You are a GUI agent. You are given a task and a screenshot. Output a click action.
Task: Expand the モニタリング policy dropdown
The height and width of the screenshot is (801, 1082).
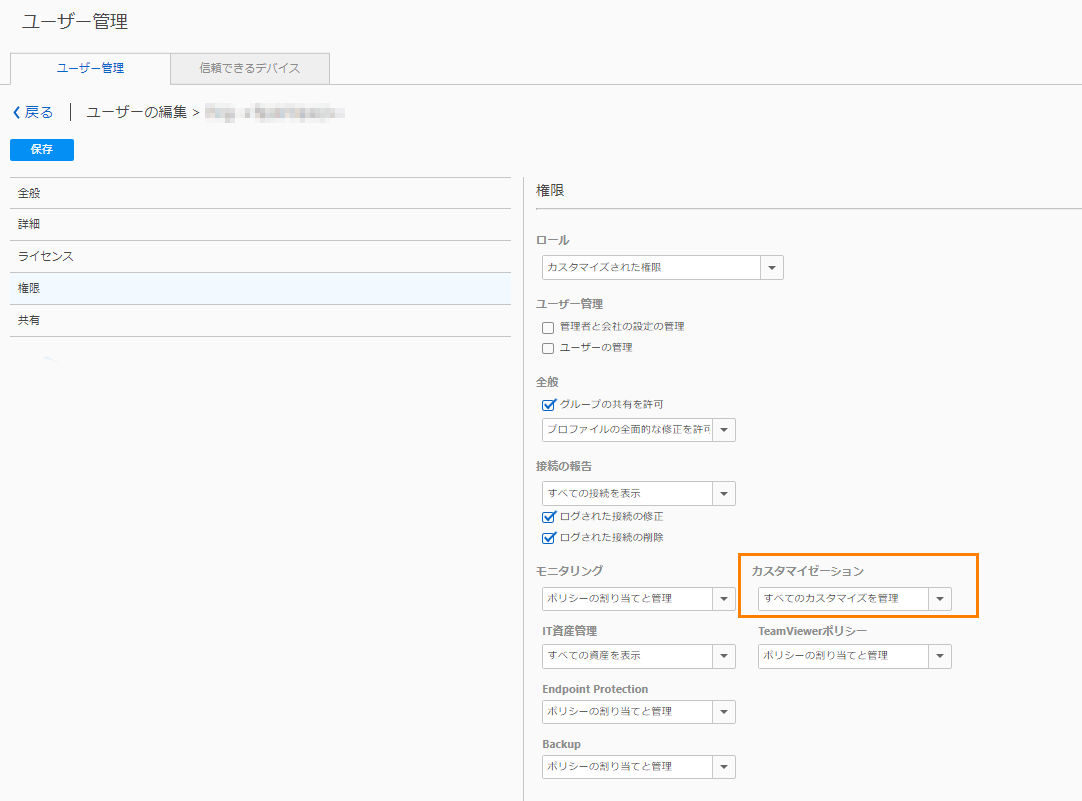724,599
